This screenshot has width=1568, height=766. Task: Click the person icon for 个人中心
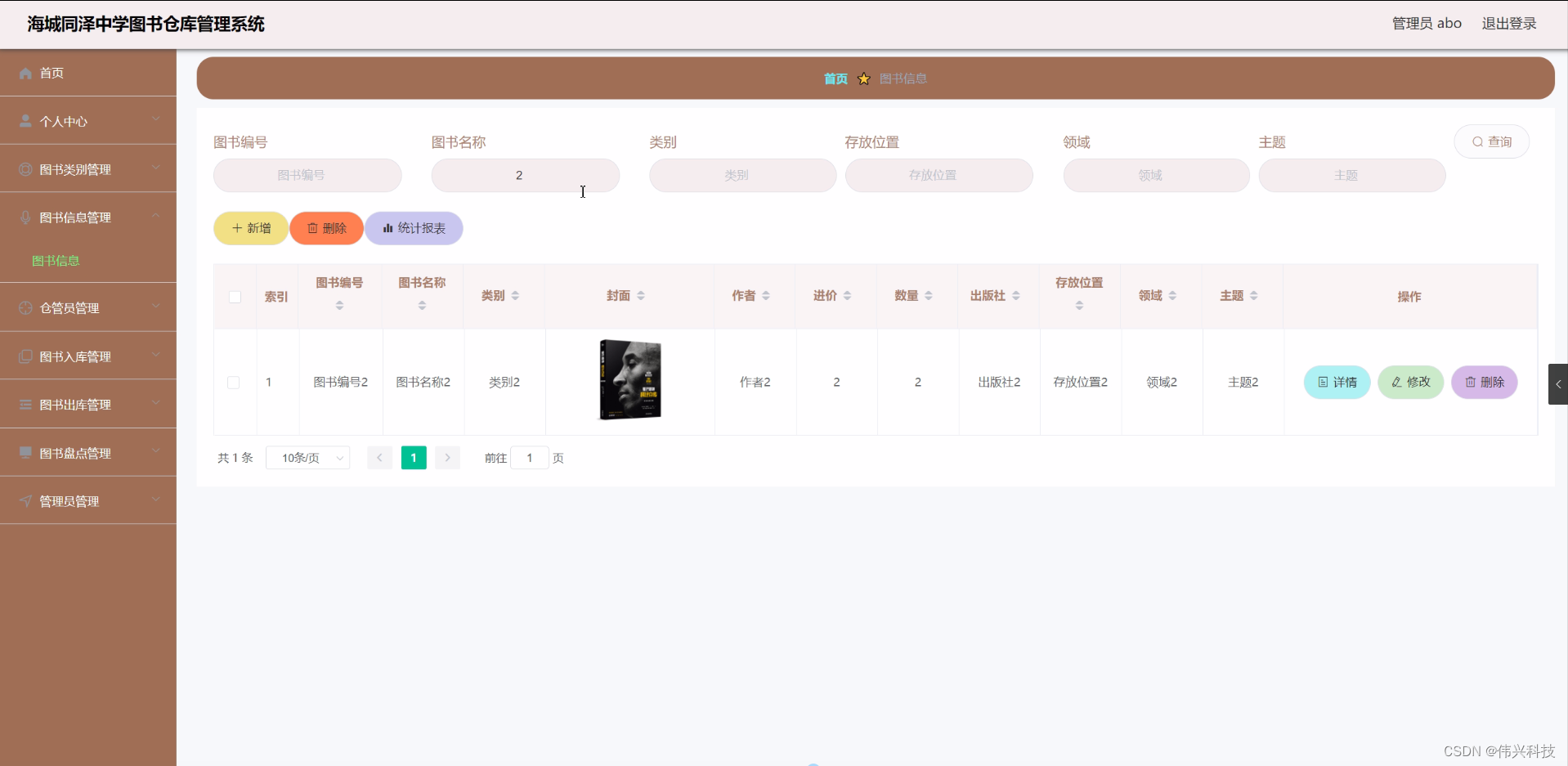click(x=25, y=120)
